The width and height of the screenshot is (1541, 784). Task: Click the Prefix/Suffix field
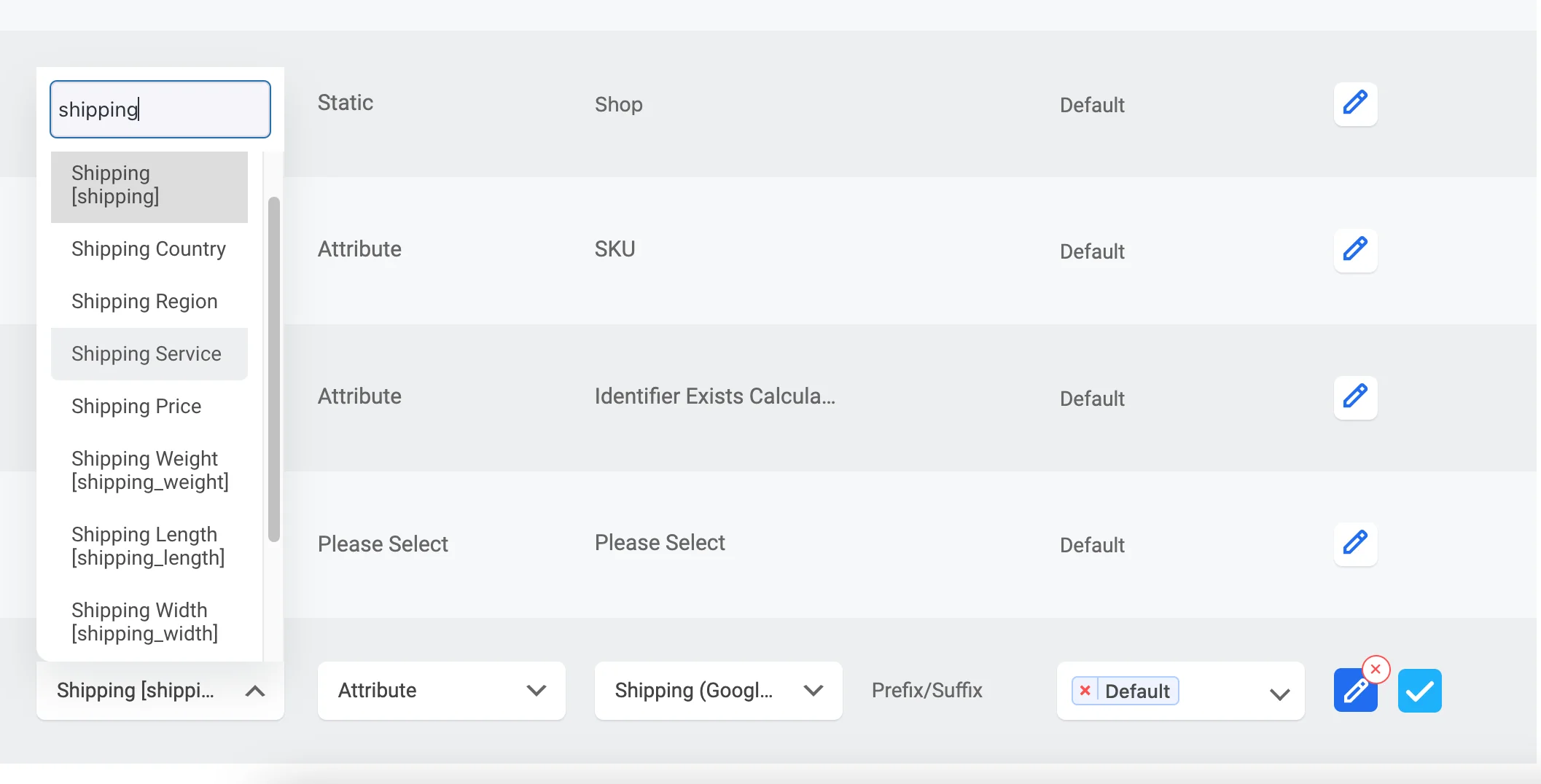926,691
